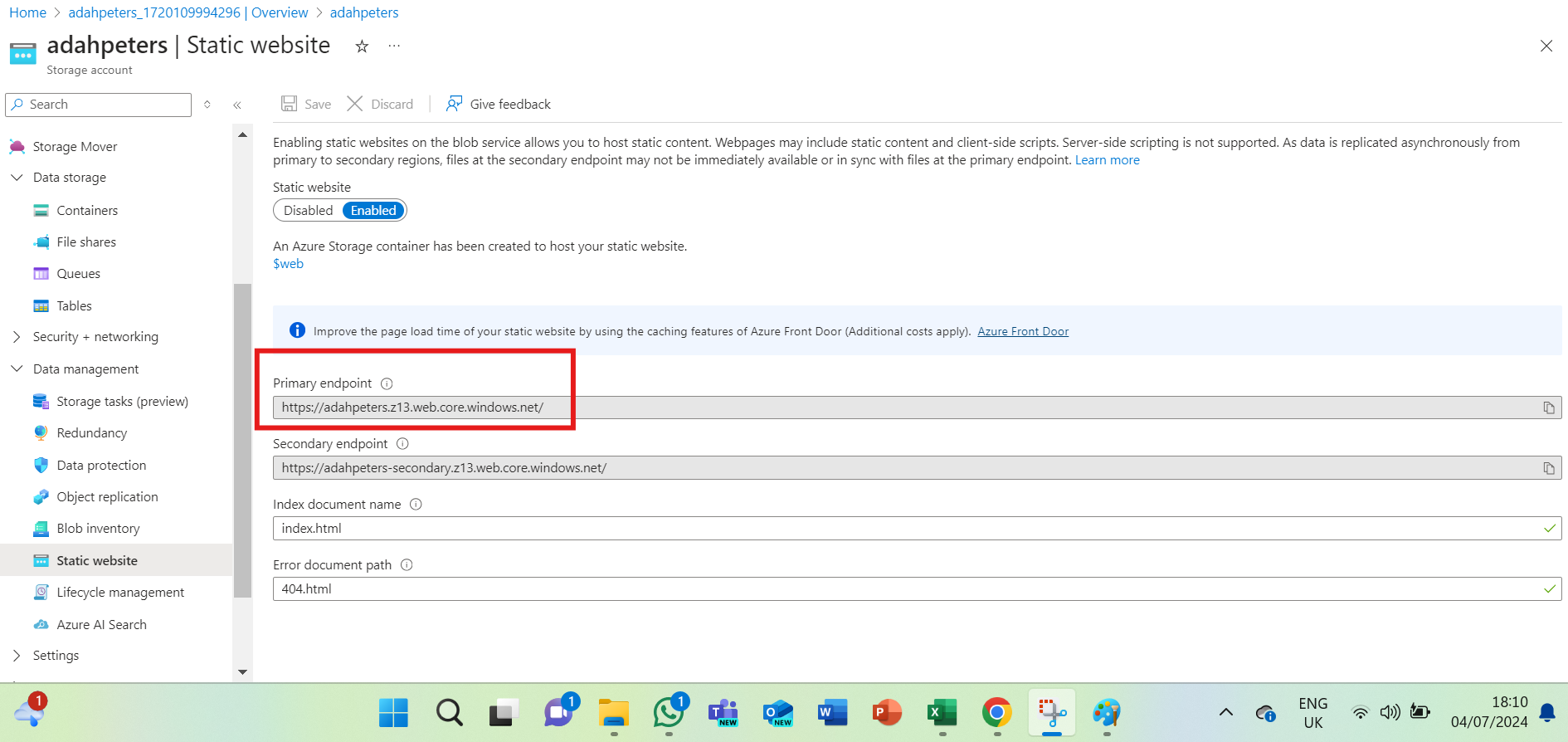The height and width of the screenshot is (742, 1568).
Task: Close the Static website blade
Action: [1546, 46]
